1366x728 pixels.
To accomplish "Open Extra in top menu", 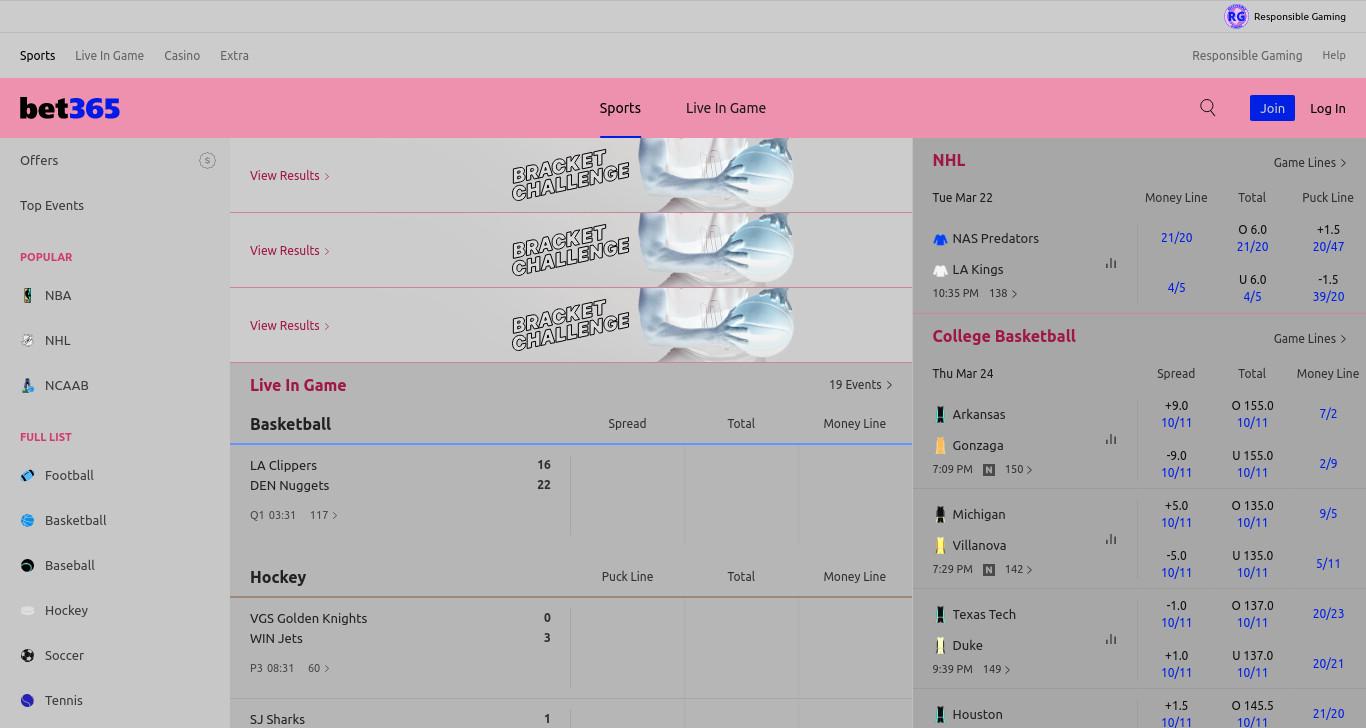I will pos(234,56).
